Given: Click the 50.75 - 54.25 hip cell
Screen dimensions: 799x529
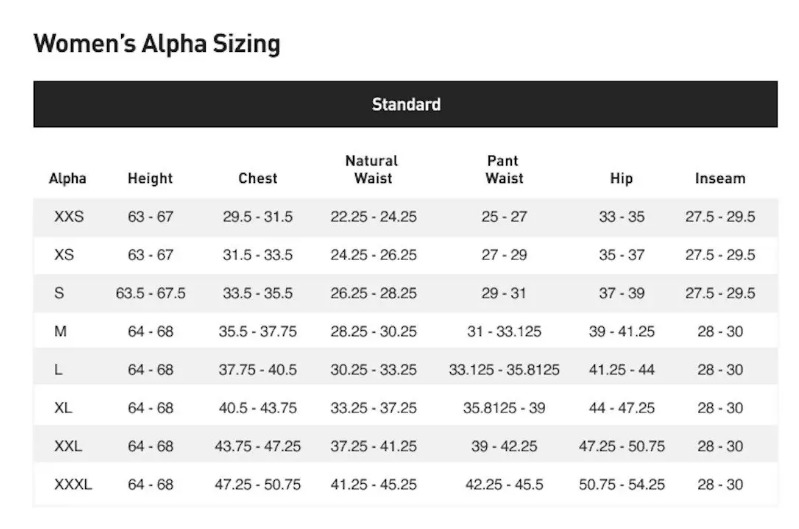Looking at the screenshot, I should [622, 484].
